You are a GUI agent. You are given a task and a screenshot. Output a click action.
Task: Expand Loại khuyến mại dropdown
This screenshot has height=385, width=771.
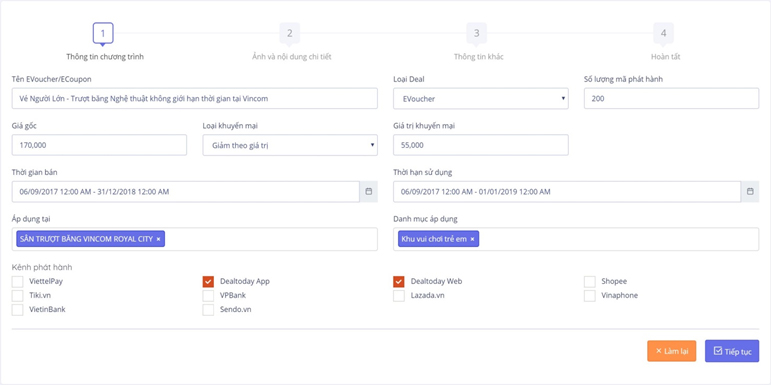(x=290, y=145)
